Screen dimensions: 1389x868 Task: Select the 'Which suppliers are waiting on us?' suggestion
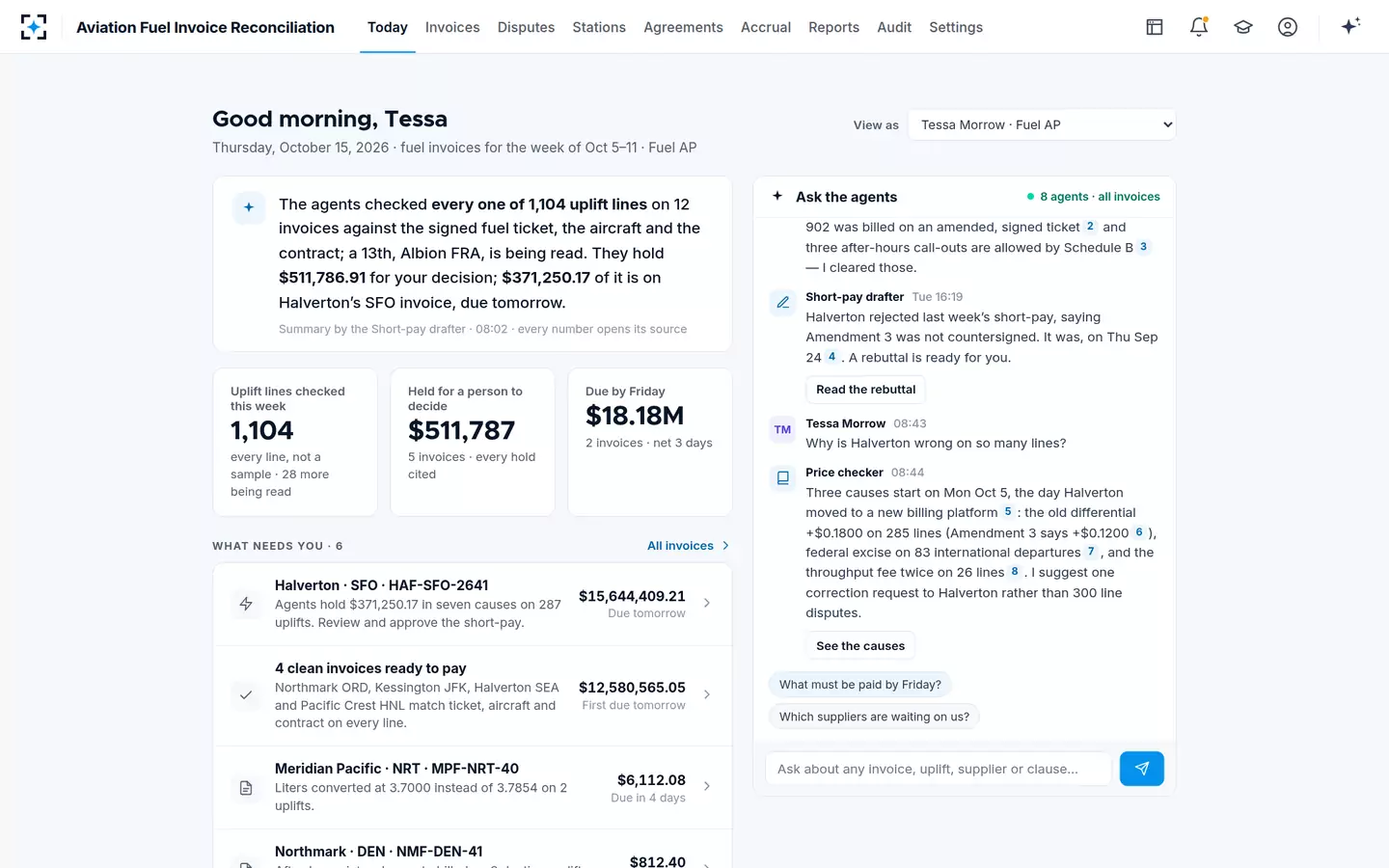875,717
